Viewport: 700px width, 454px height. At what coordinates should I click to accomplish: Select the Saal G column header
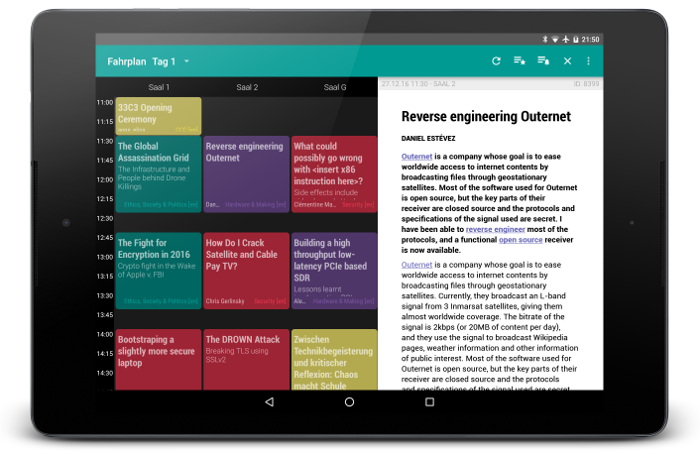(335, 87)
